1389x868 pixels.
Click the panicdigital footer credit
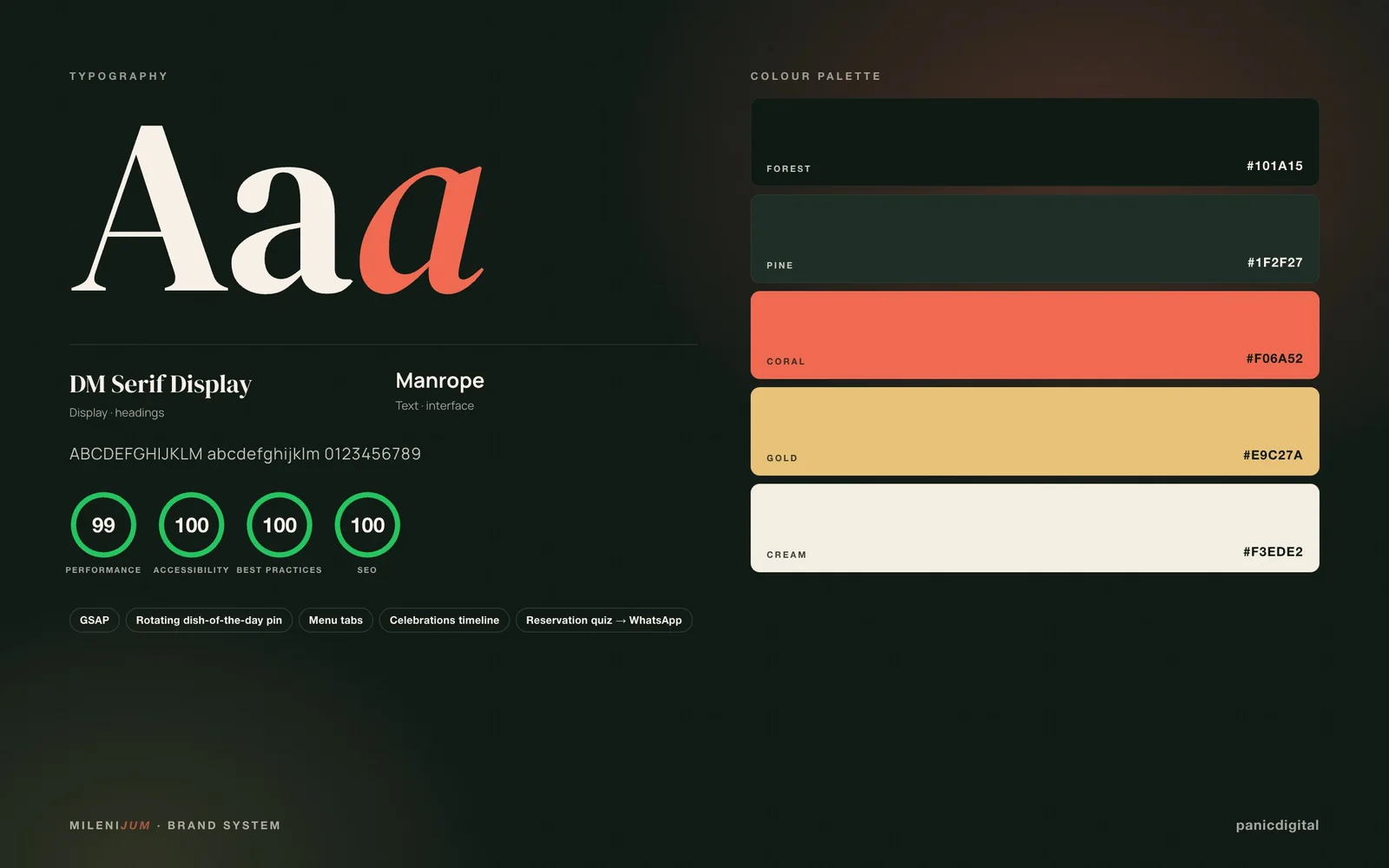(x=1277, y=825)
